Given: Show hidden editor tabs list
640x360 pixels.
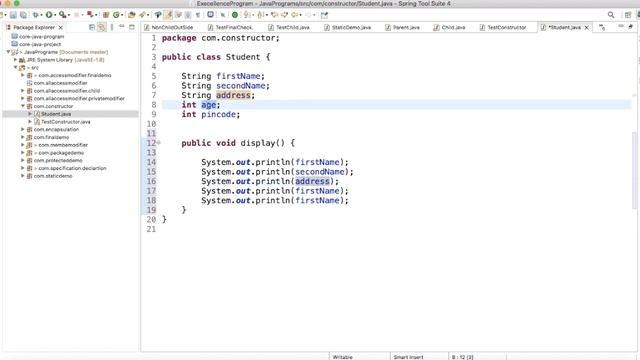Looking at the screenshot, I should coord(602,27).
